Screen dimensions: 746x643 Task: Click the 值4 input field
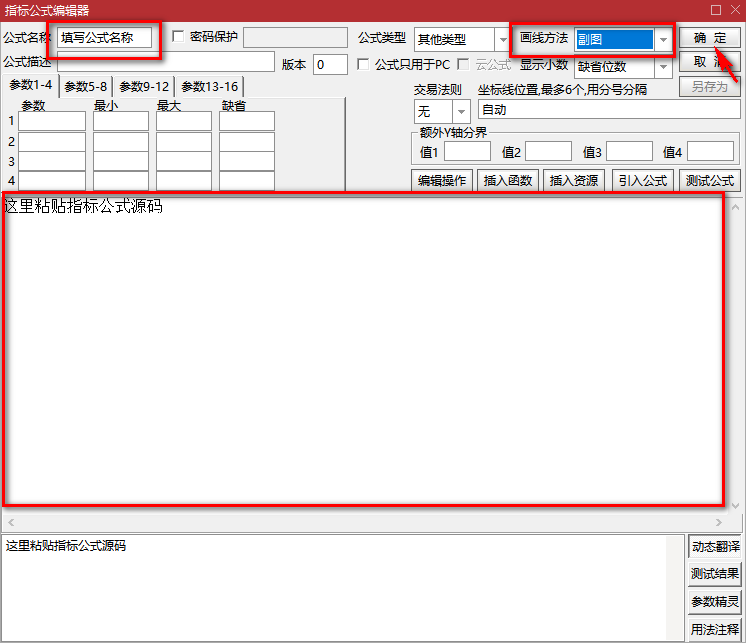[710, 151]
